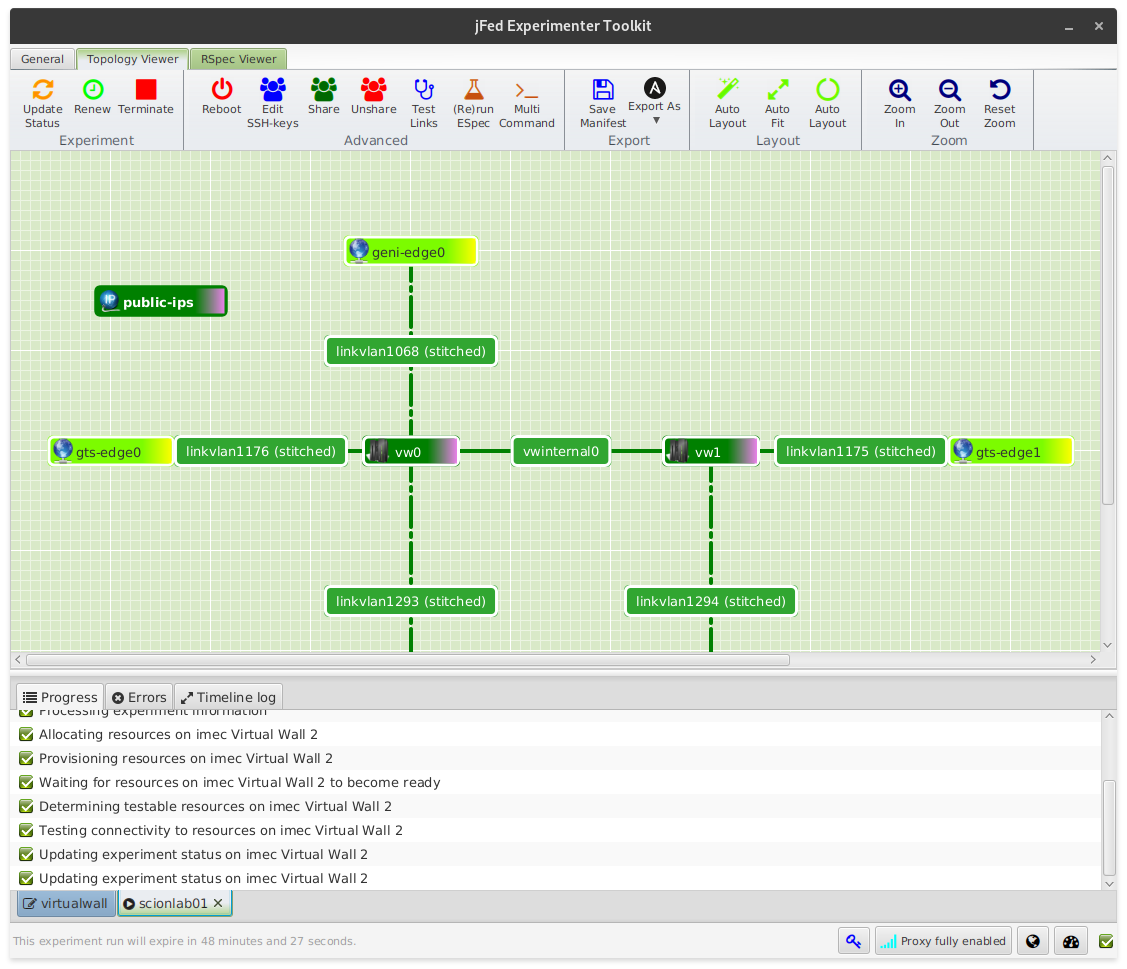Viewport: 1127px width, 969px height.
Task: Run Test Links with the stethoscope icon
Action: pyautogui.click(x=423, y=90)
